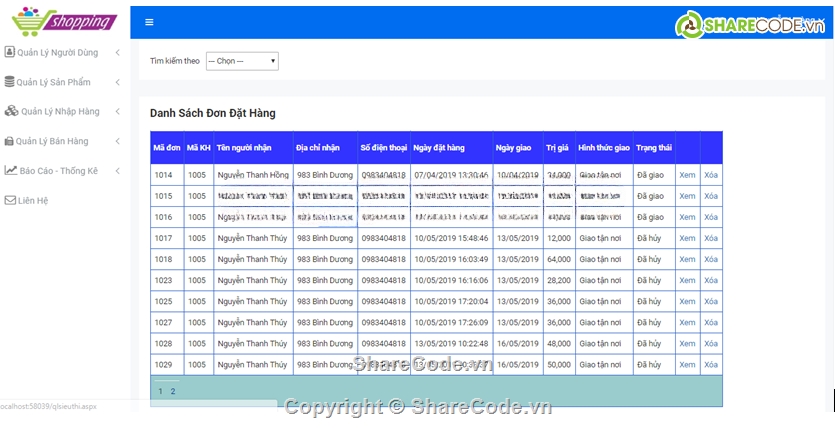Image resolution: width=835 pixels, height=428 pixels.
Task: Click the ShareCode.vn logo
Action: (x=750, y=24)
